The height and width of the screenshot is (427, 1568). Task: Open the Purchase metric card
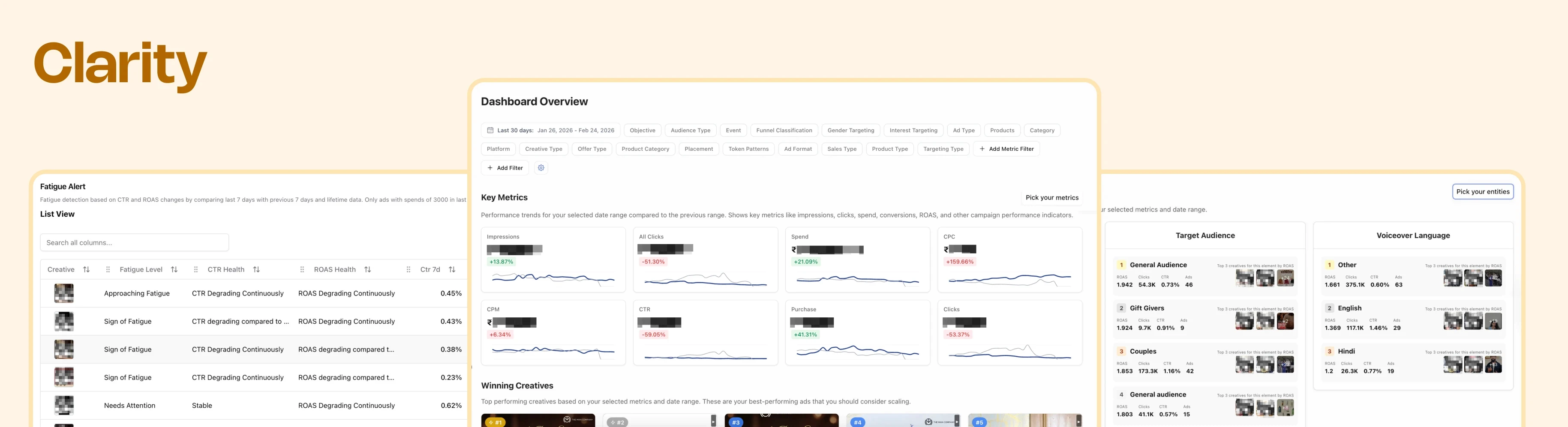pos(857,333)
